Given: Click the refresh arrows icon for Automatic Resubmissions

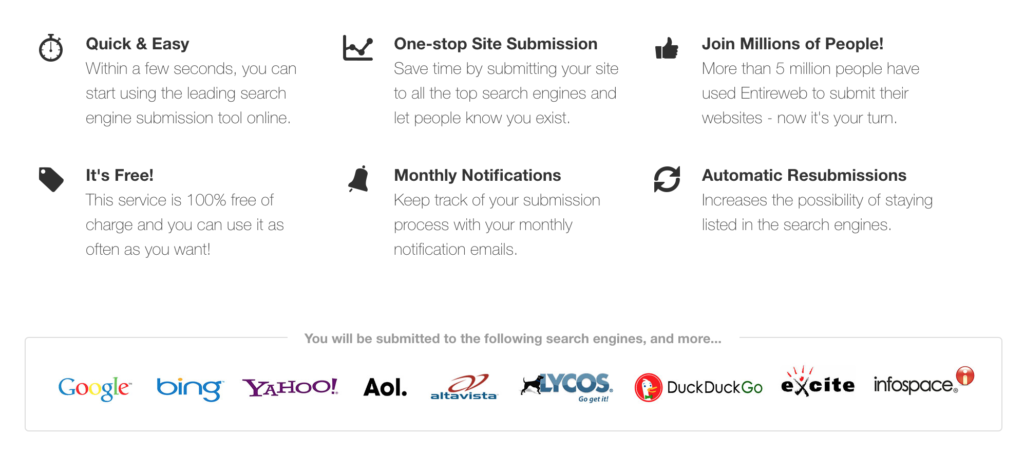Looking at the screenshot, I should [667, 179].
